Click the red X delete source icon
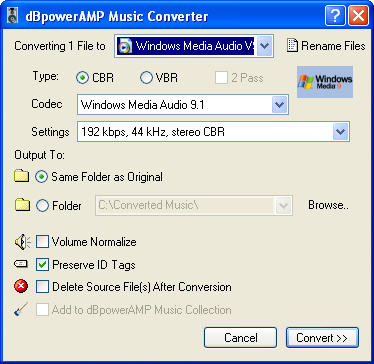 coord(21,286)
